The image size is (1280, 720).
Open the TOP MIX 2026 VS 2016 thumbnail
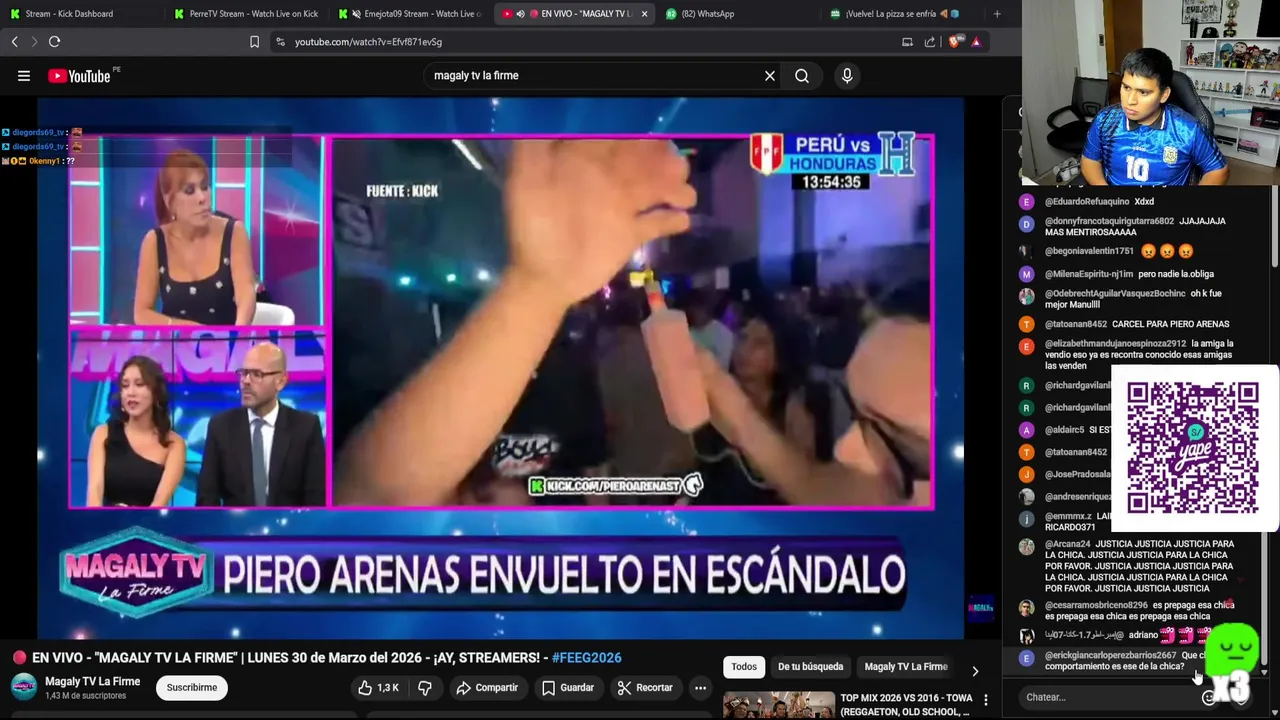click(779, 705)
